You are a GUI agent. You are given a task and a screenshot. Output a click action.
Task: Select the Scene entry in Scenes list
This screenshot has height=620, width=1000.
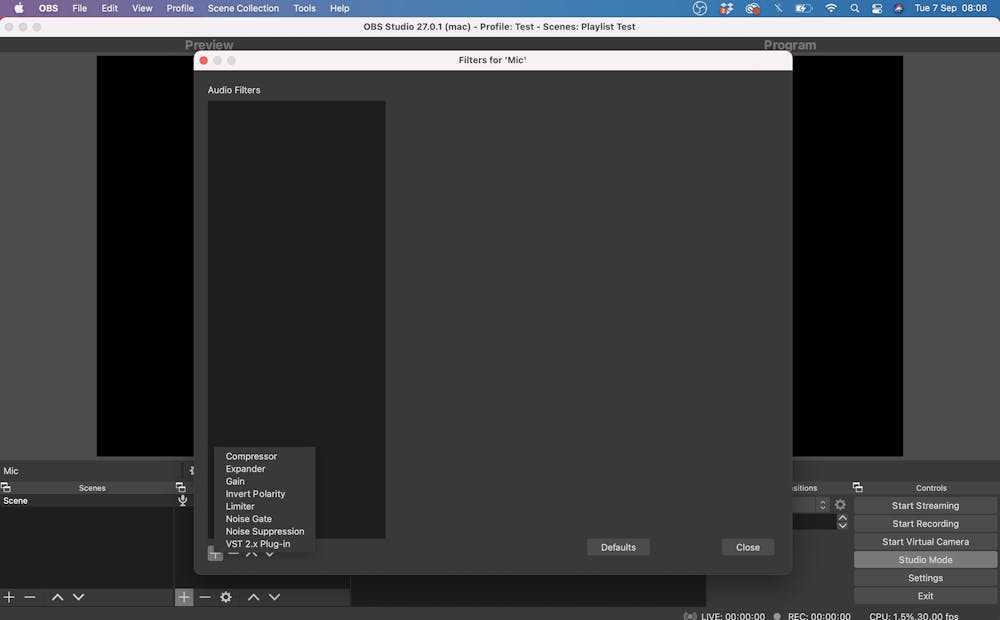87,501
